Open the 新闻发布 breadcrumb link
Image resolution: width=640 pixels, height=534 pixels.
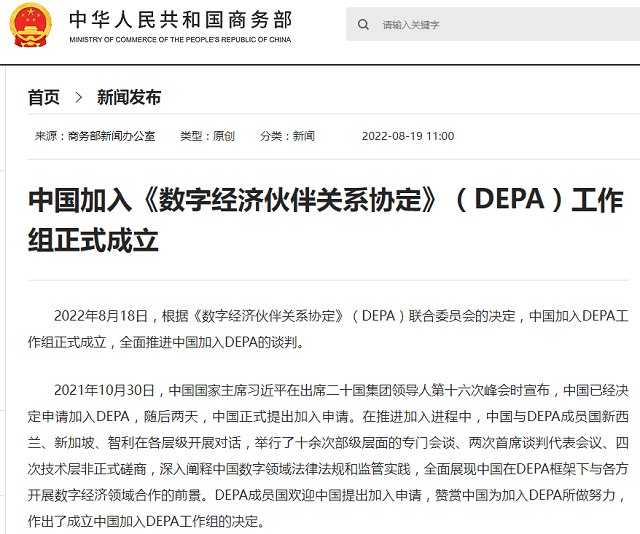tap(129, 97)
